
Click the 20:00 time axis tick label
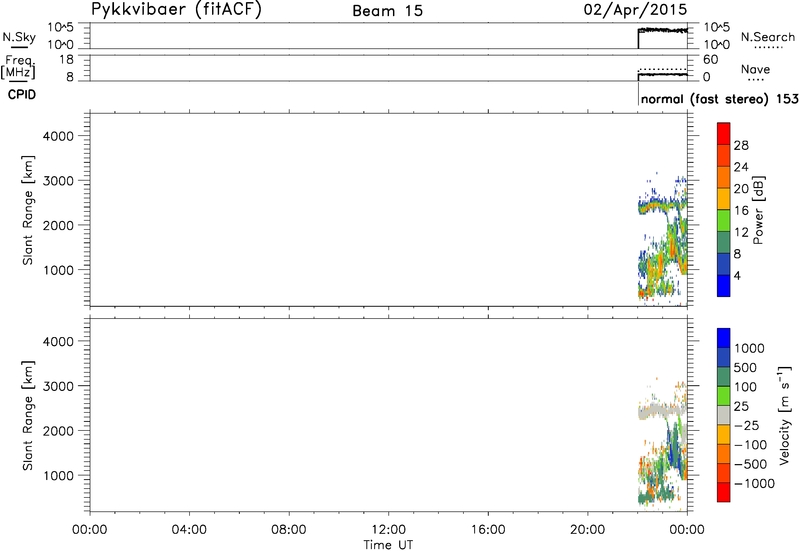click(588, 530)
